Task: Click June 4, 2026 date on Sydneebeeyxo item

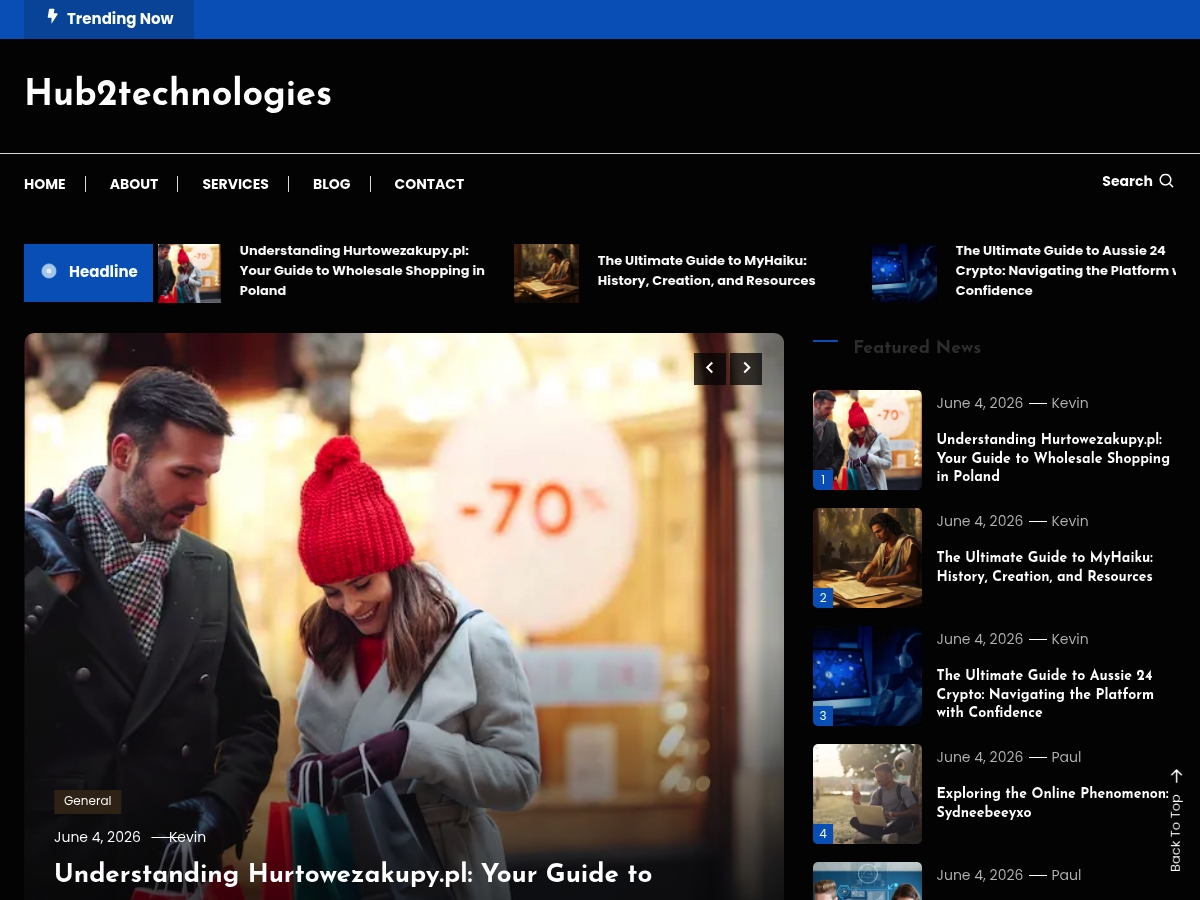Action: [980, 757]
